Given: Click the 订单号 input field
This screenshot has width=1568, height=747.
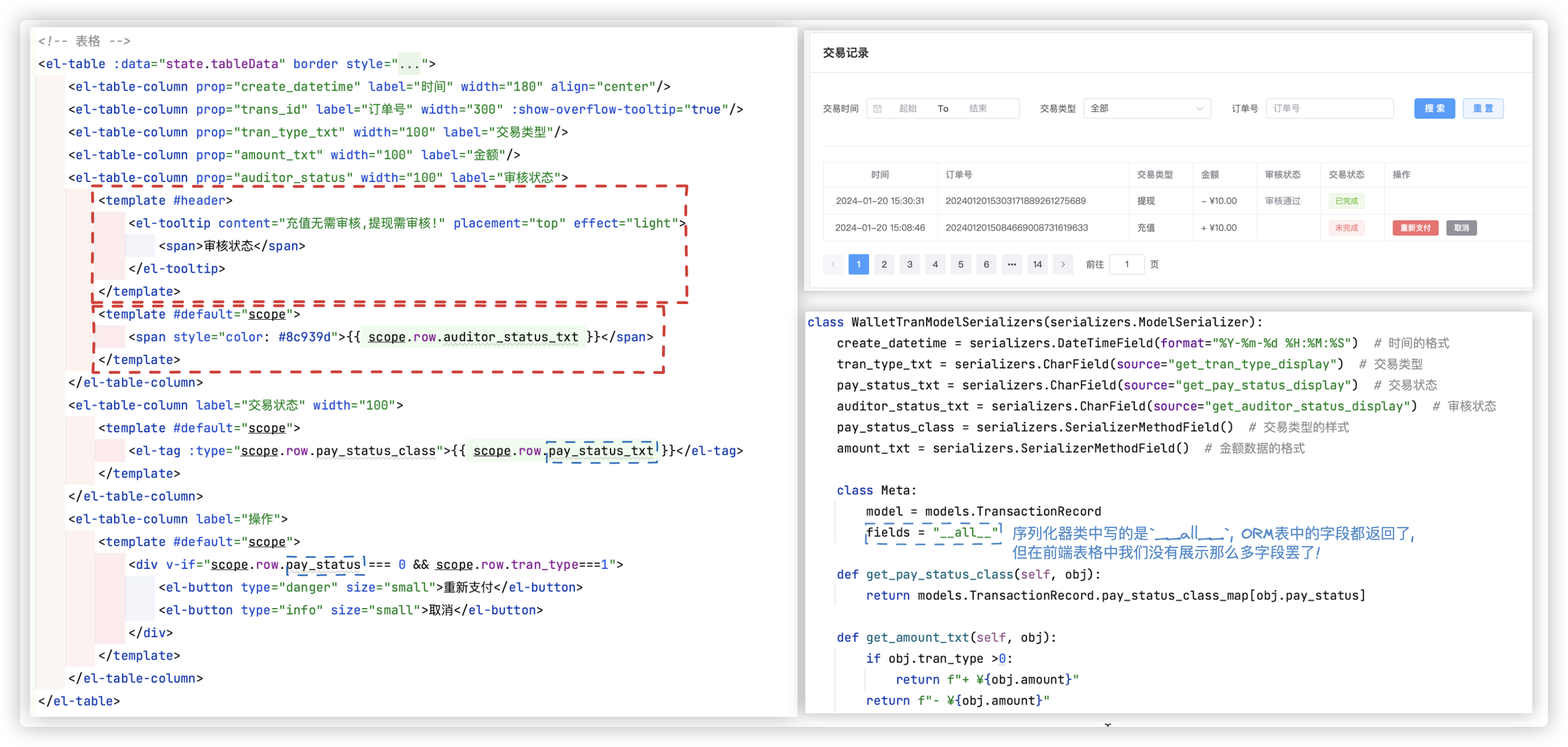Looking at the screenshot, I should click(1329, 109).
